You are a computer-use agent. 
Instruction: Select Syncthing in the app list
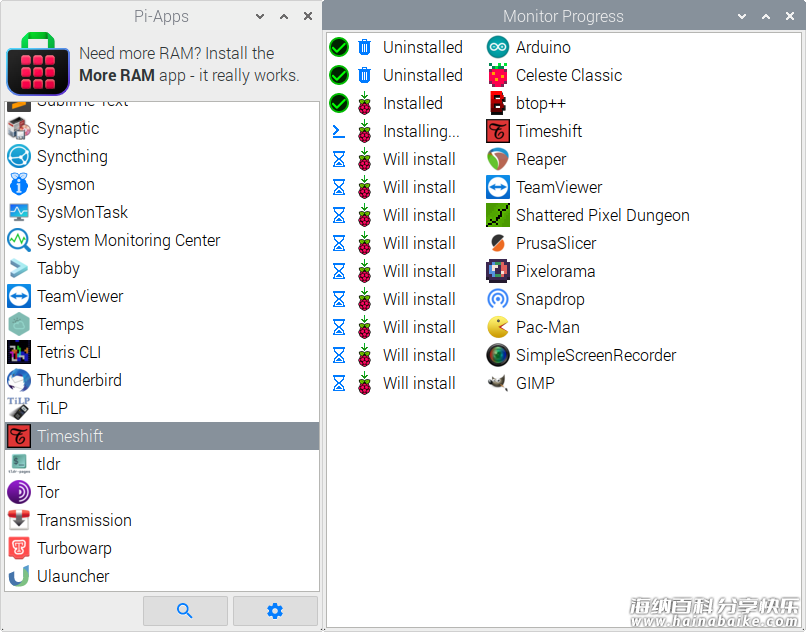click(162, 156)
